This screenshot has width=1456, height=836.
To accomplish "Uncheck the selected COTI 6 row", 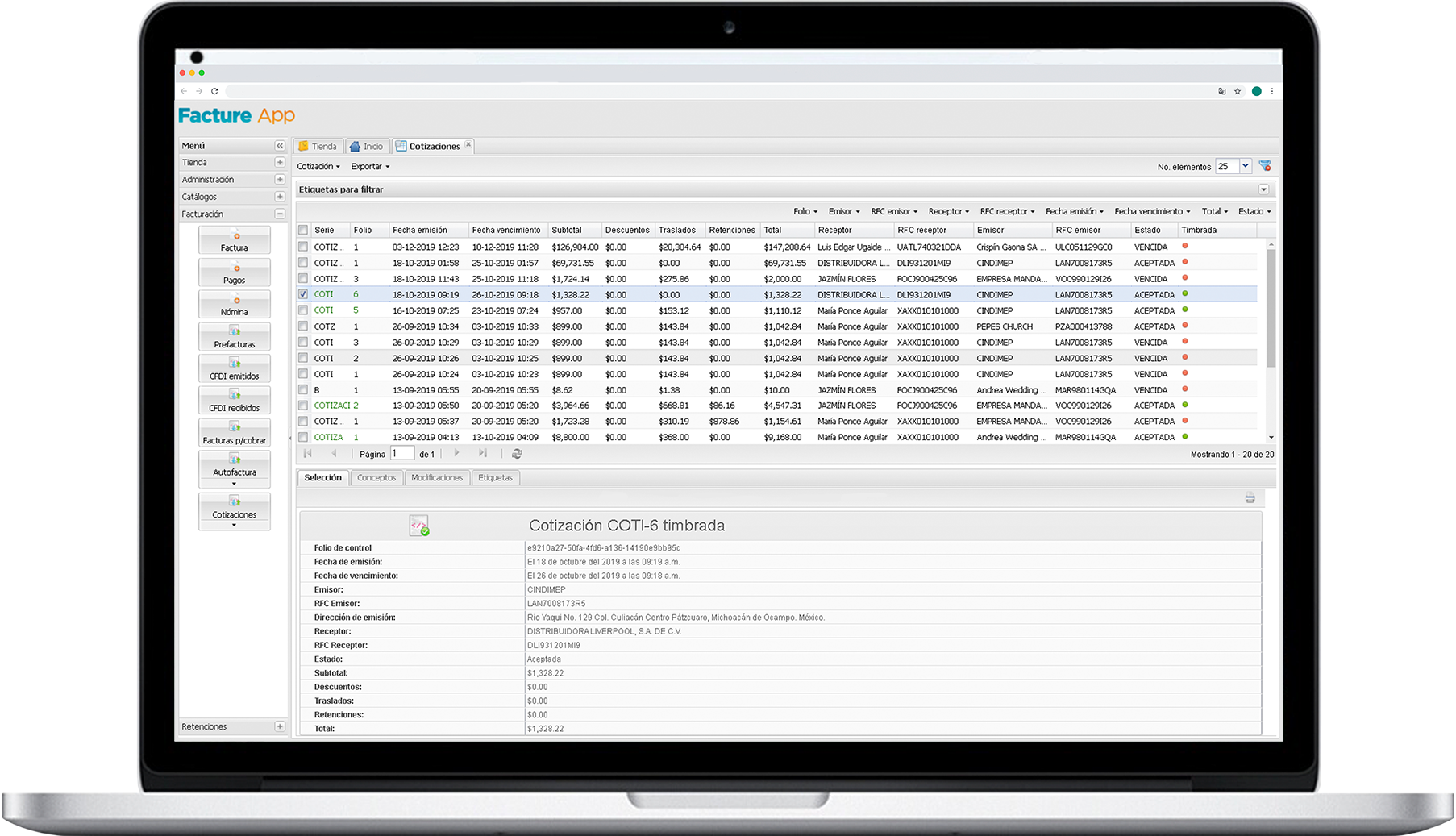I will (x=303, y=295).
